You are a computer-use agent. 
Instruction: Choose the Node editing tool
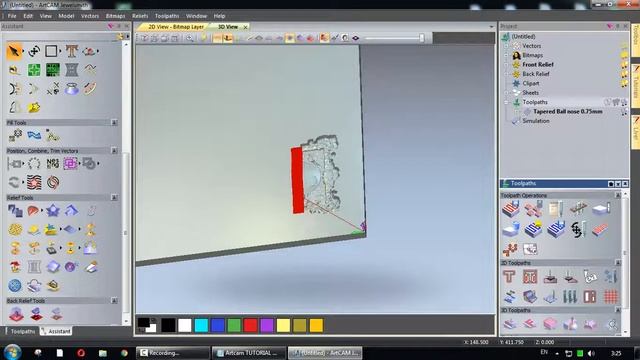[x=34, y=51]
